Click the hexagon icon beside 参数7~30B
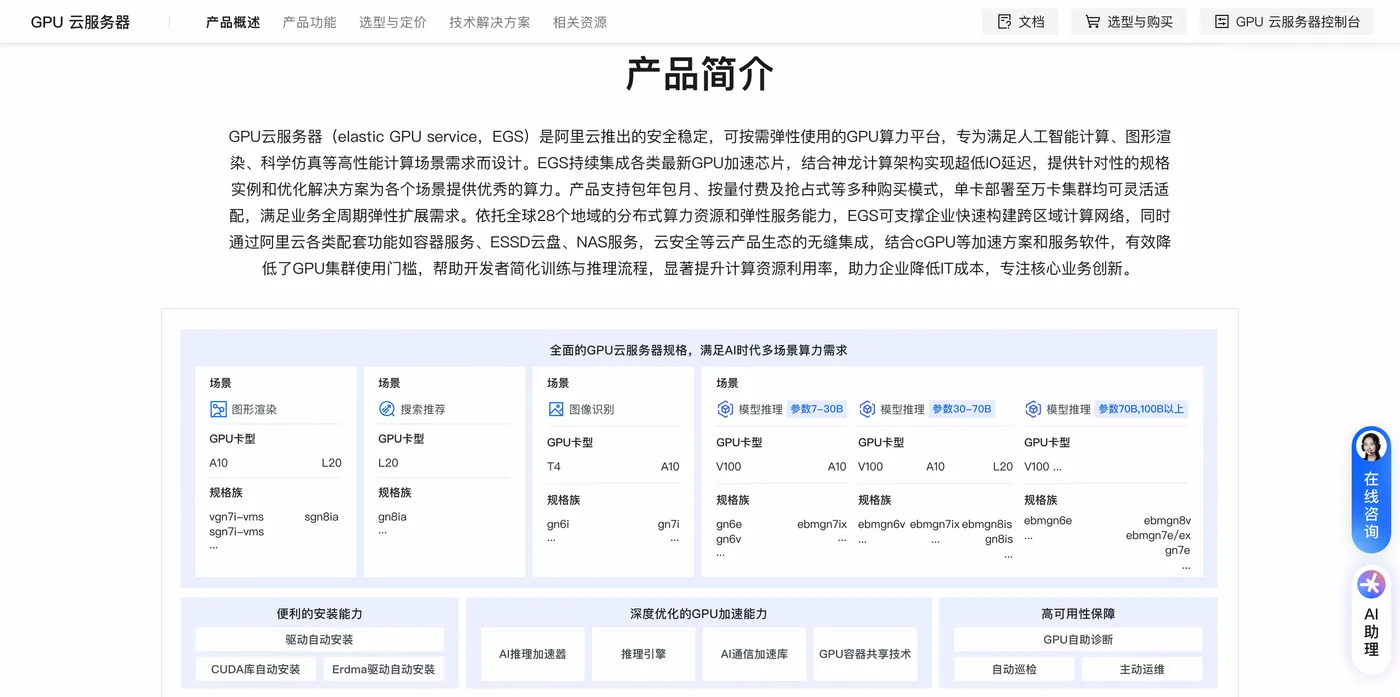The height and width of the screenshot is (697, 1400). coord(725,409)
